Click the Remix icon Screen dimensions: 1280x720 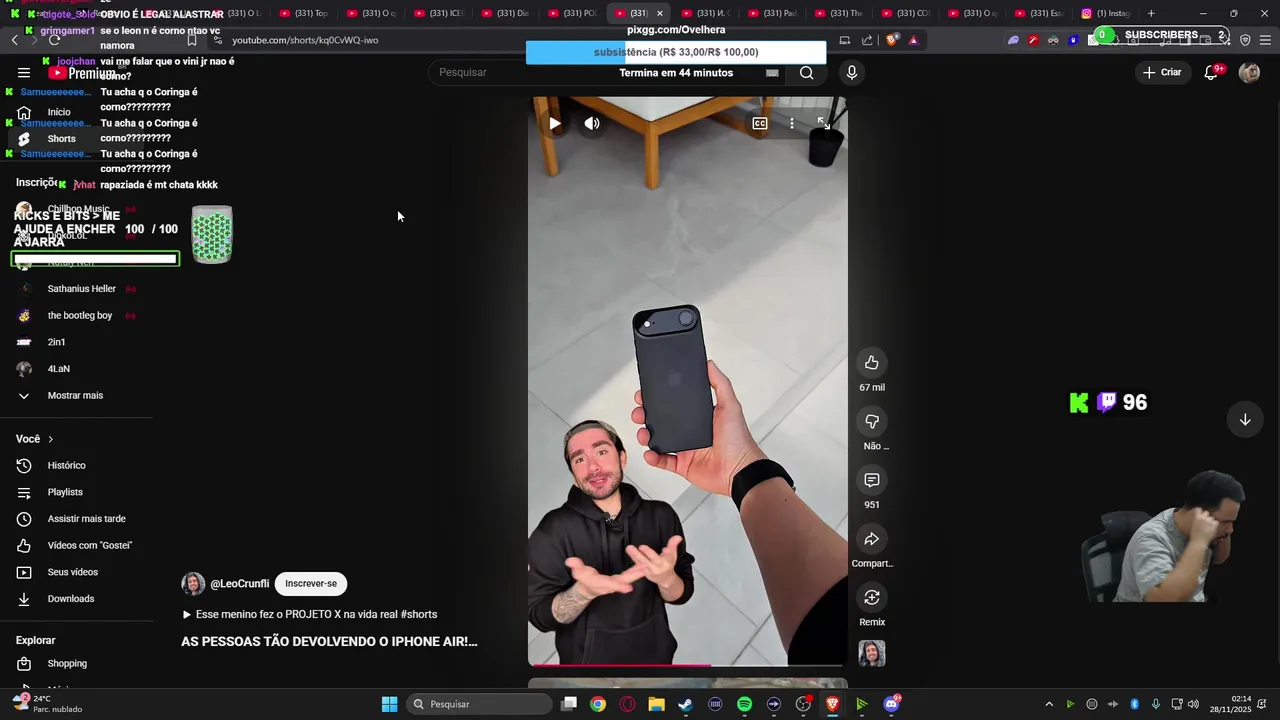tap(872, 597)
